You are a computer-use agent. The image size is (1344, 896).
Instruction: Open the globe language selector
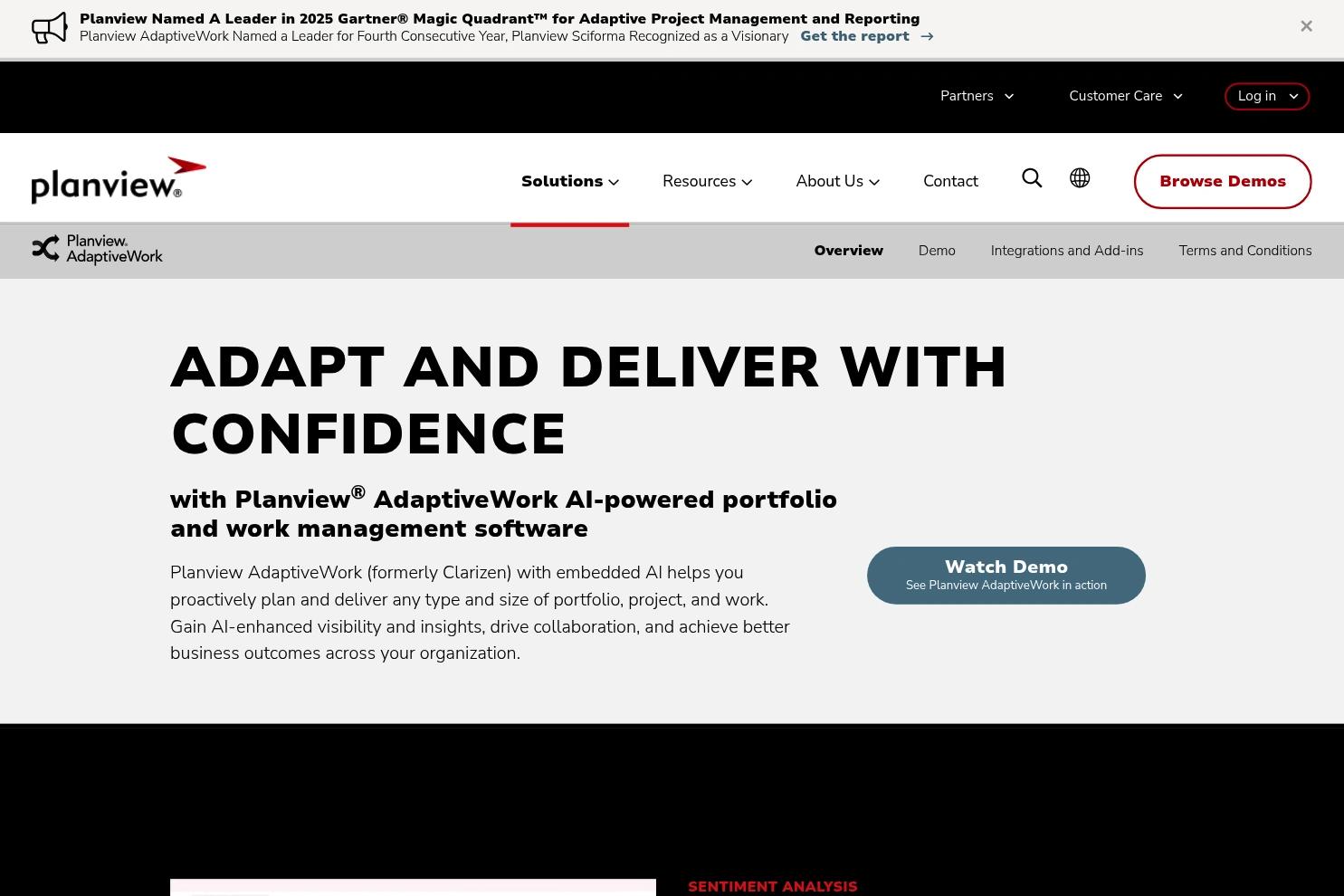click(1080, 178)
